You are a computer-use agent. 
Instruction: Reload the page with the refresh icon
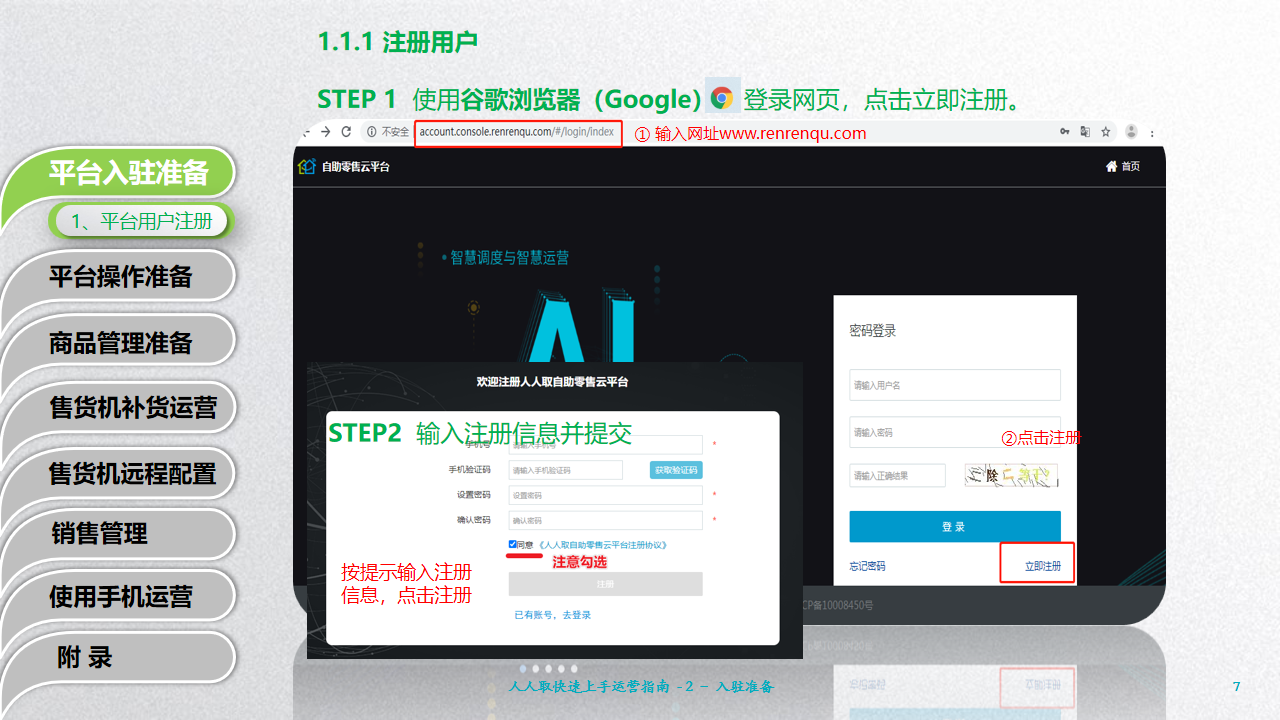(346, 132)
